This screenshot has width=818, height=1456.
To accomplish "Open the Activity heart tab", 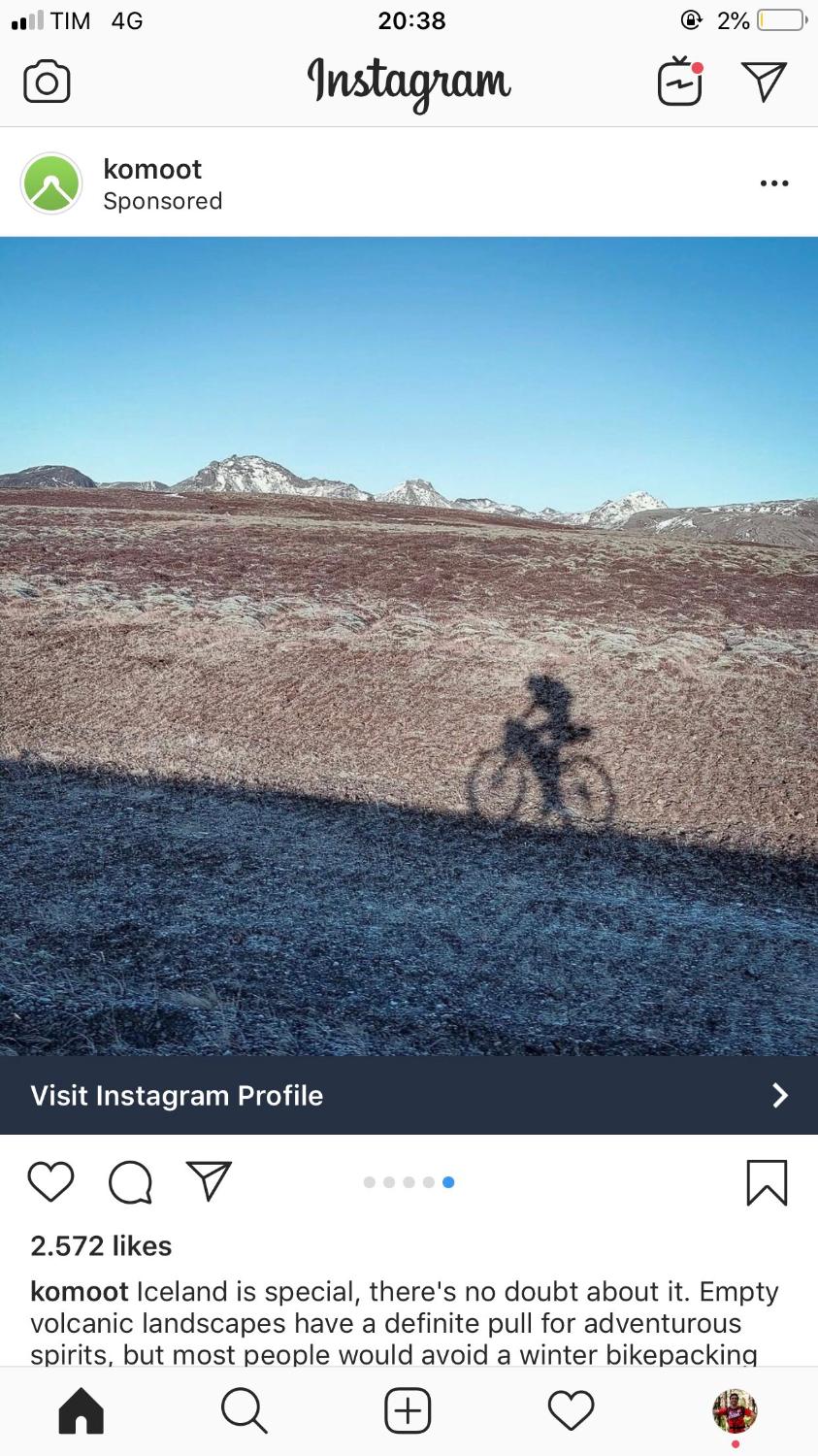I will [x=571, y=1410].
